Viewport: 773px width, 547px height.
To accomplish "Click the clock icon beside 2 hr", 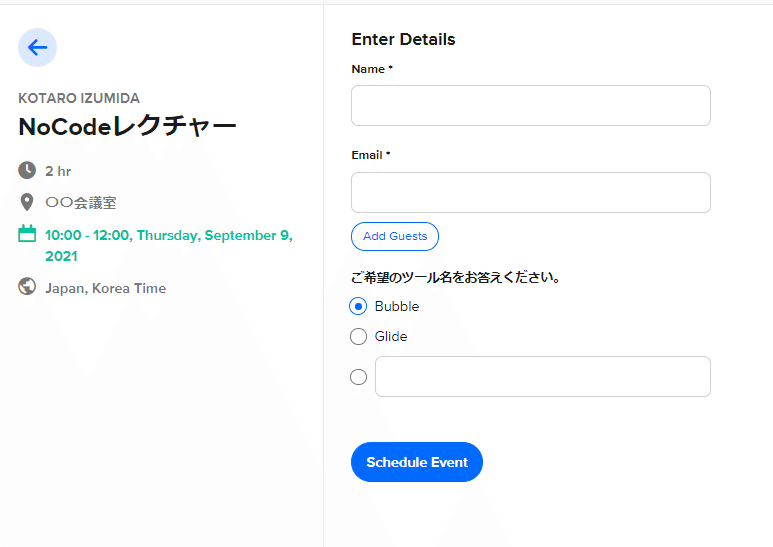I will pyautogui.click(x=27, y=171).
